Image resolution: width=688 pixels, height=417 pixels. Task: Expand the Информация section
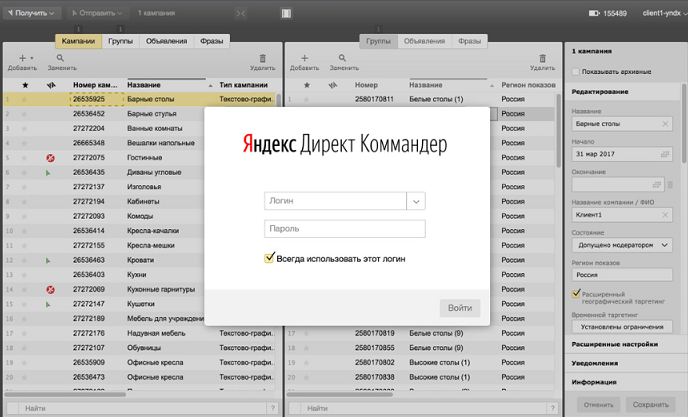624,382
